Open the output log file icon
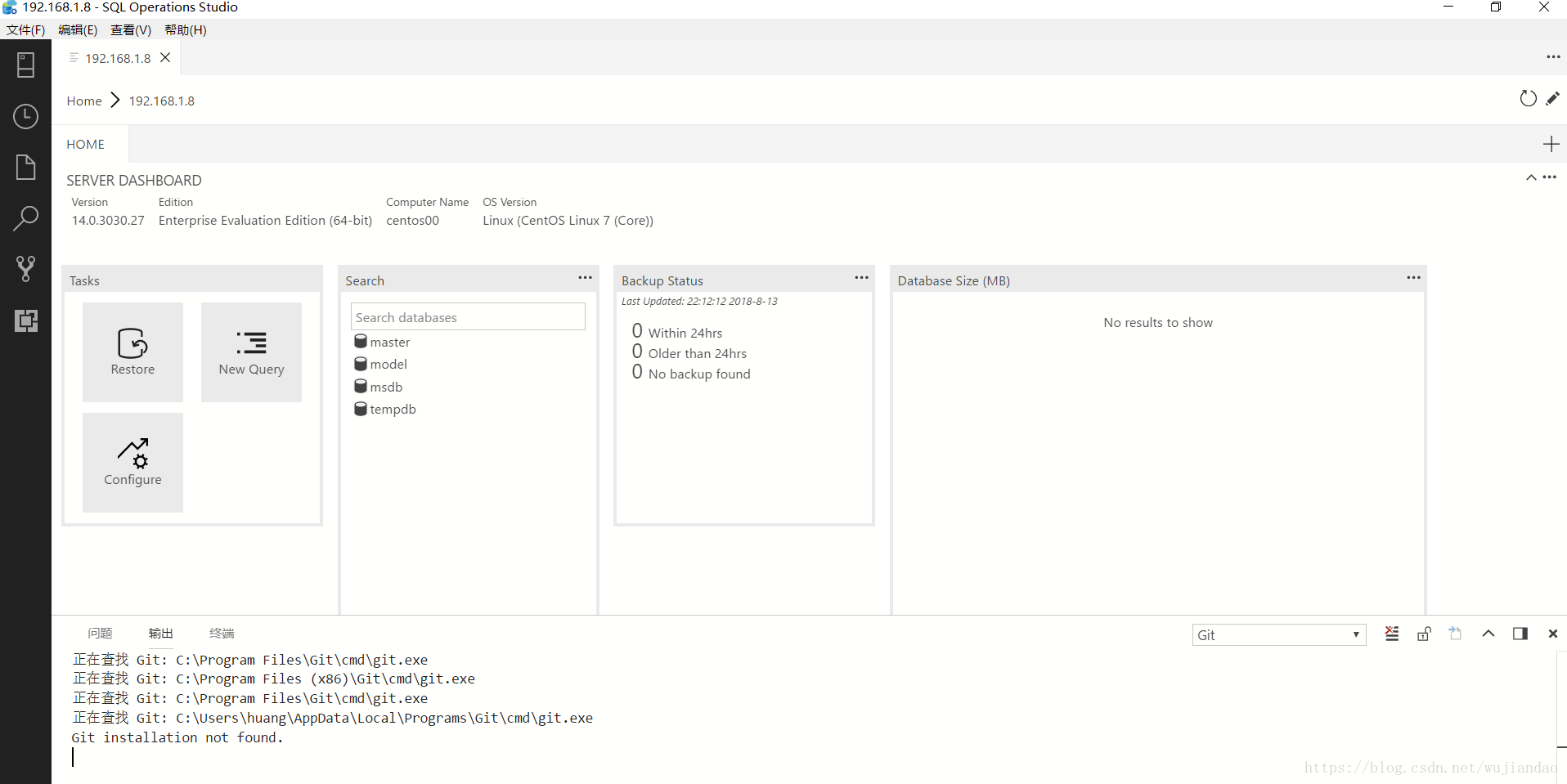This screenshot has width=1567, height=784. click(x=1455, y=634)
